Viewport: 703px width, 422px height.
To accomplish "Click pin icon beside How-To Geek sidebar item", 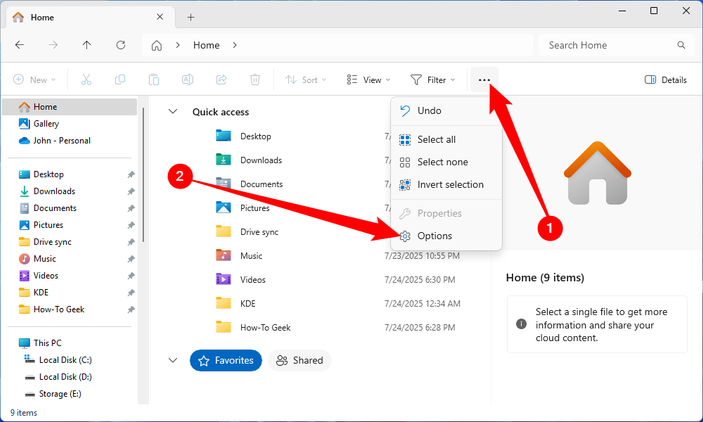I will (130, 309).
